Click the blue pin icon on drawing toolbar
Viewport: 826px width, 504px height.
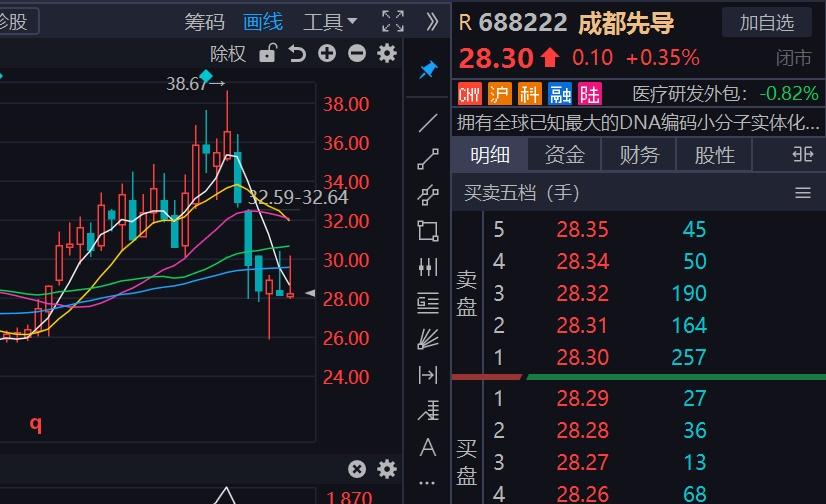428,70
